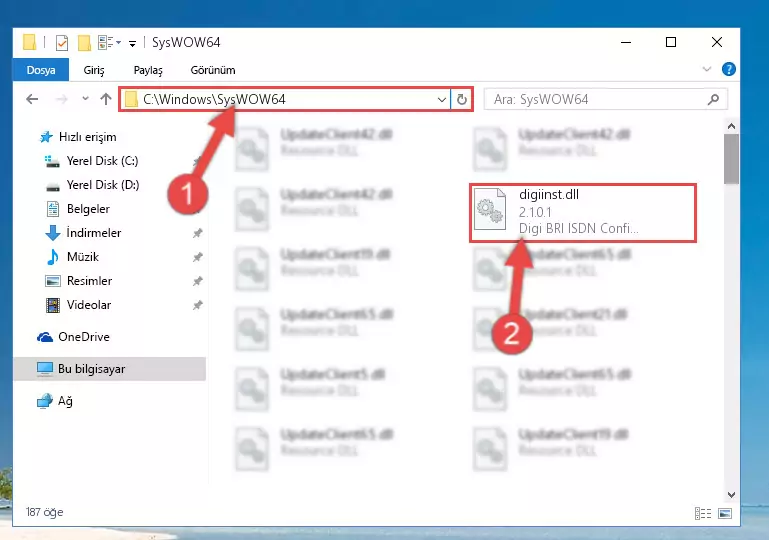Open the Videolar folder

tap(89, 305)
